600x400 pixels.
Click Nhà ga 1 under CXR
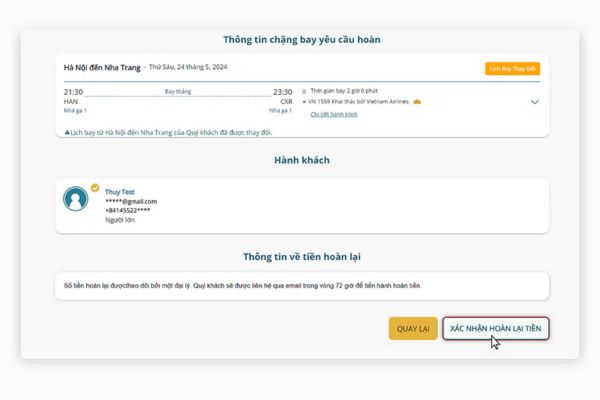click(x=280, y=111)
